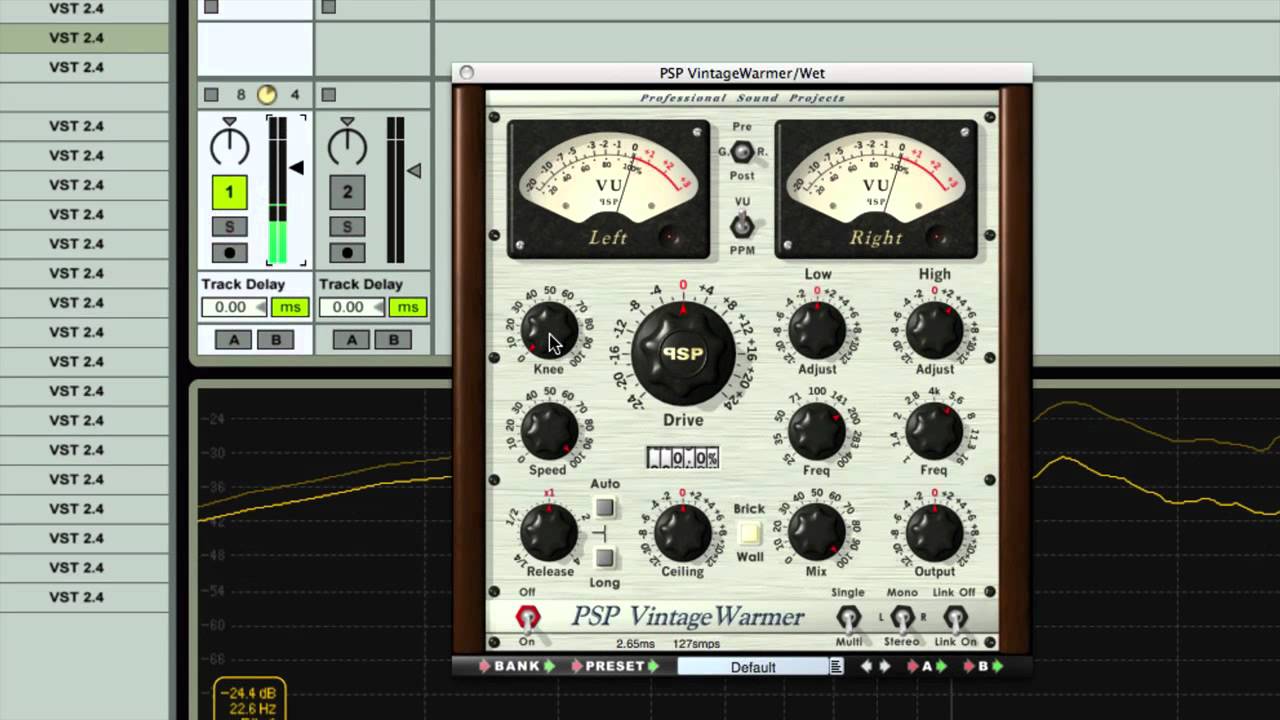Click track 1 Track Delay value field

(234, 307)
